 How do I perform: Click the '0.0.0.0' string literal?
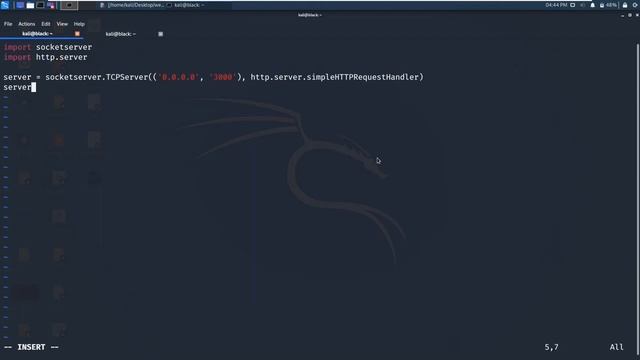click(x=178, y=77)
